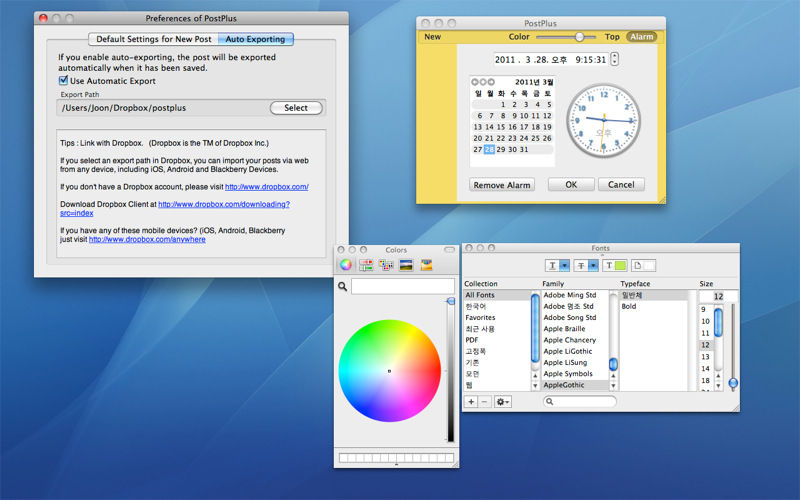
Task: Open the strikethrough dropdown in Fonts toolbar
Action: point(593,265)
